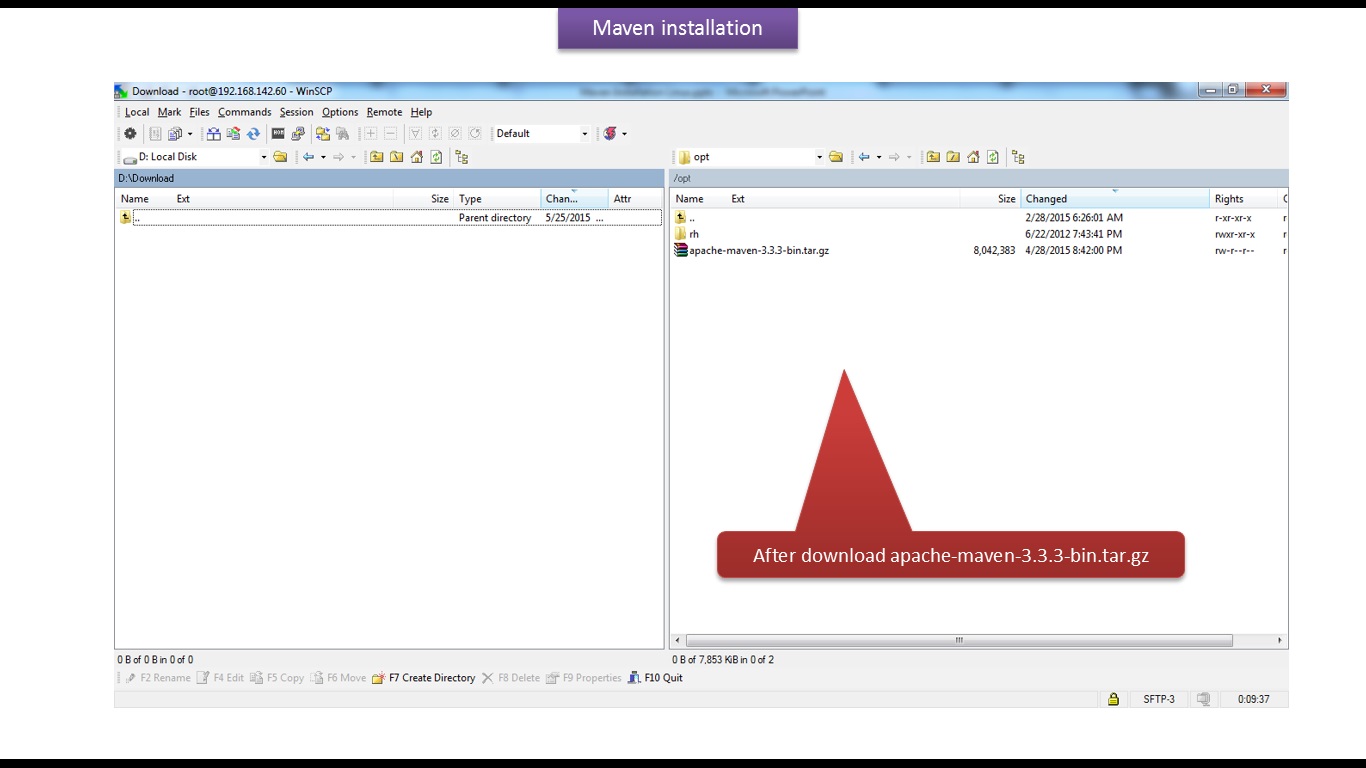Click F2 Rename button
Viewport: 1366px width, 768px height.
click(157, 678)
